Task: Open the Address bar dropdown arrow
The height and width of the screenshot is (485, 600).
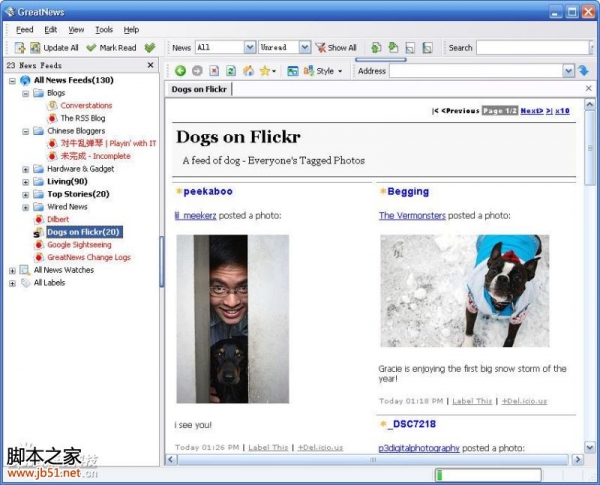Action: click(x=568, y=71)
